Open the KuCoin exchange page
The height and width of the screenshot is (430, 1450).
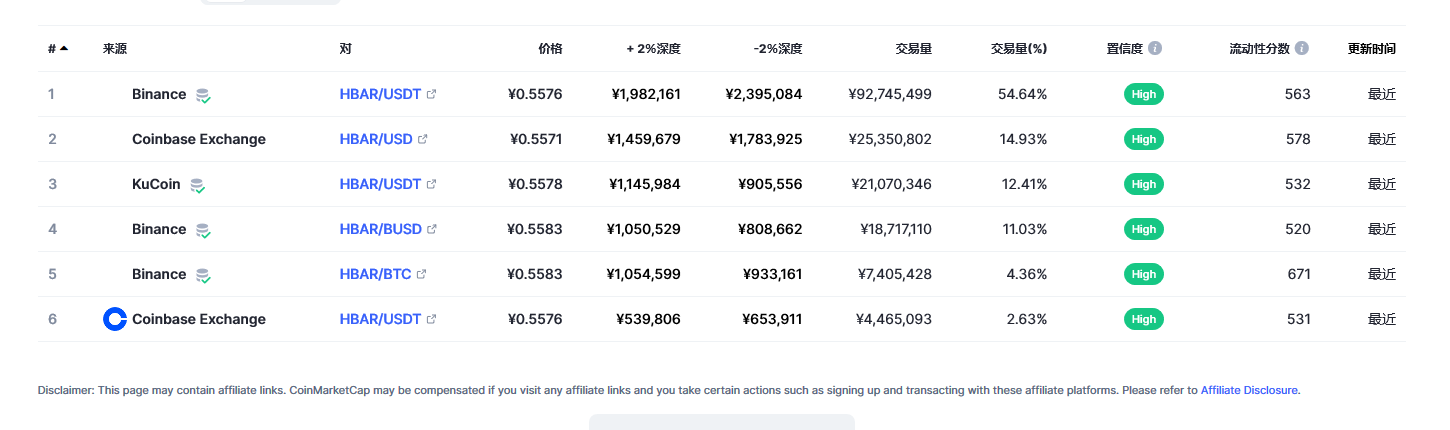[156, 184]
